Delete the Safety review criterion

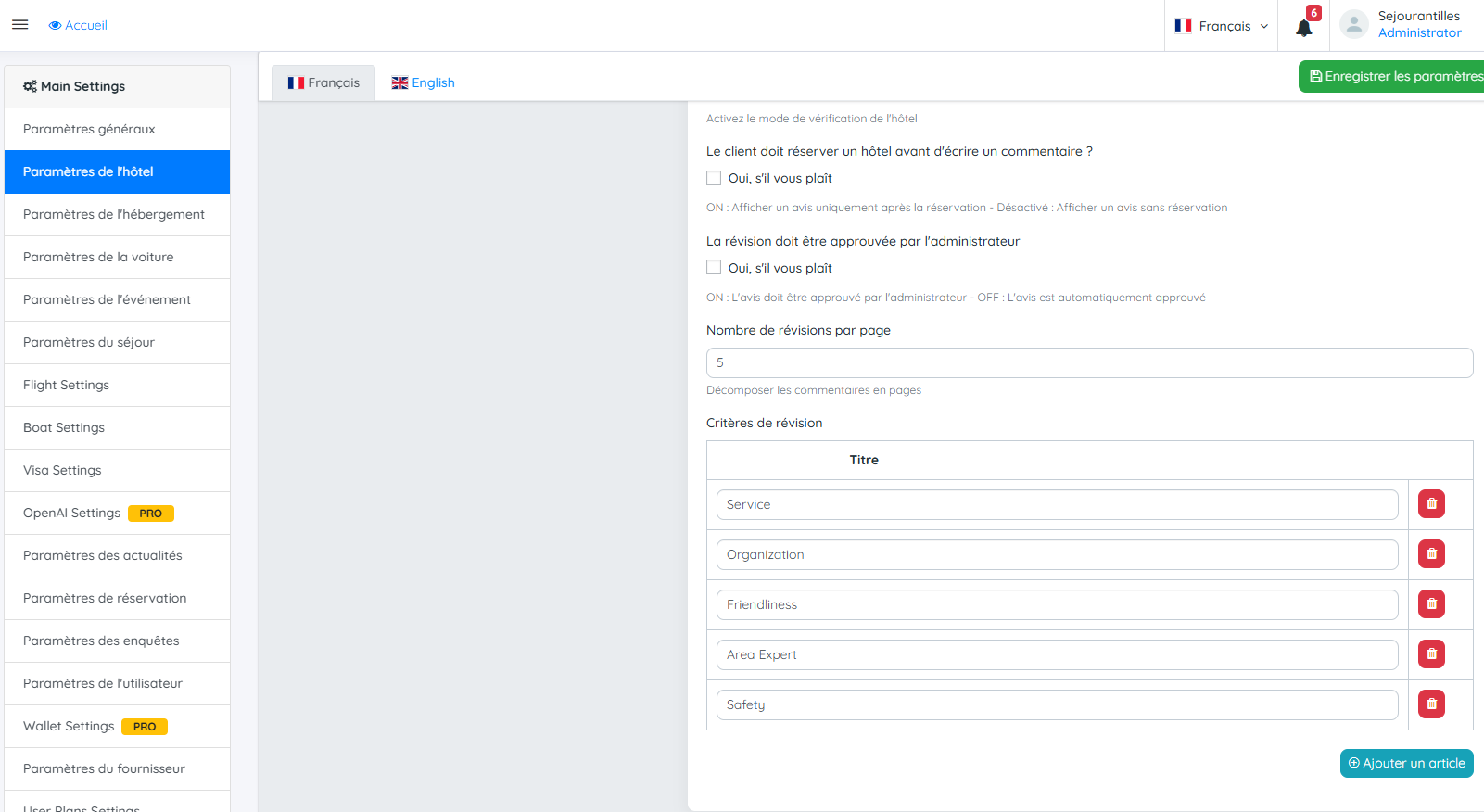1431,704
